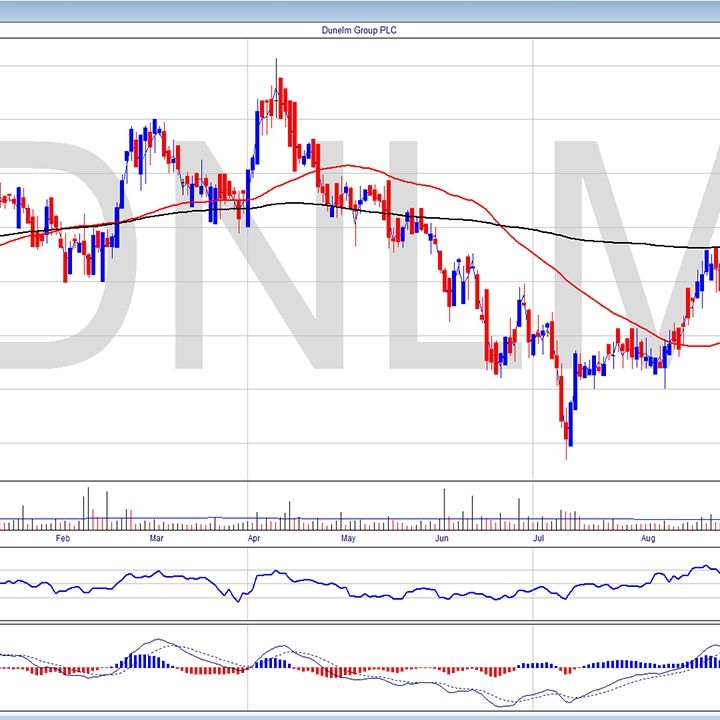
Task: Click the May month axis label
Action: pos(348,539)
